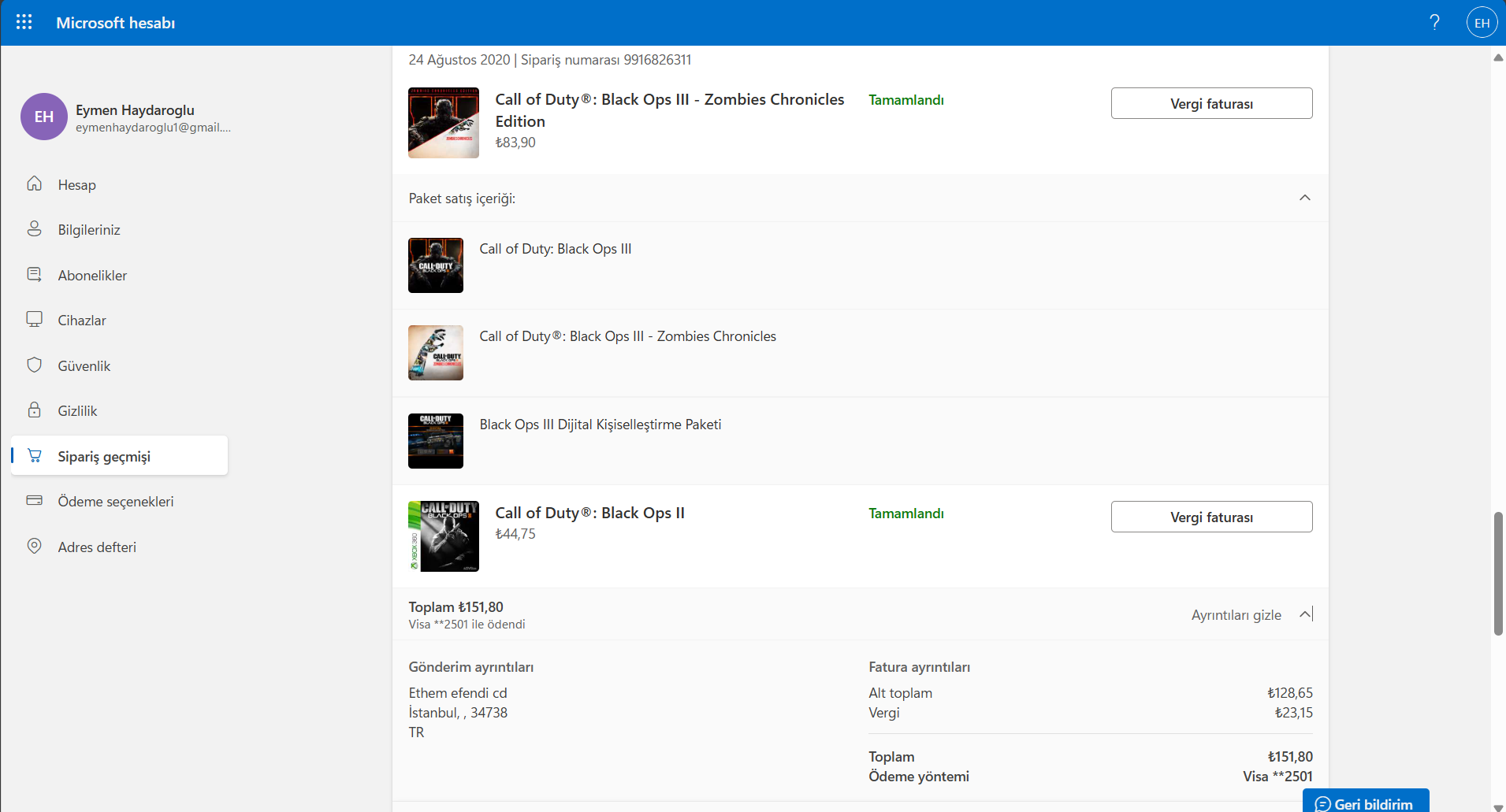The width and height of the screenshot is (1506, 812).
Task: Click Black Ops III - Zombies Chronicles bundle text
Action: (x=628, y=336)
